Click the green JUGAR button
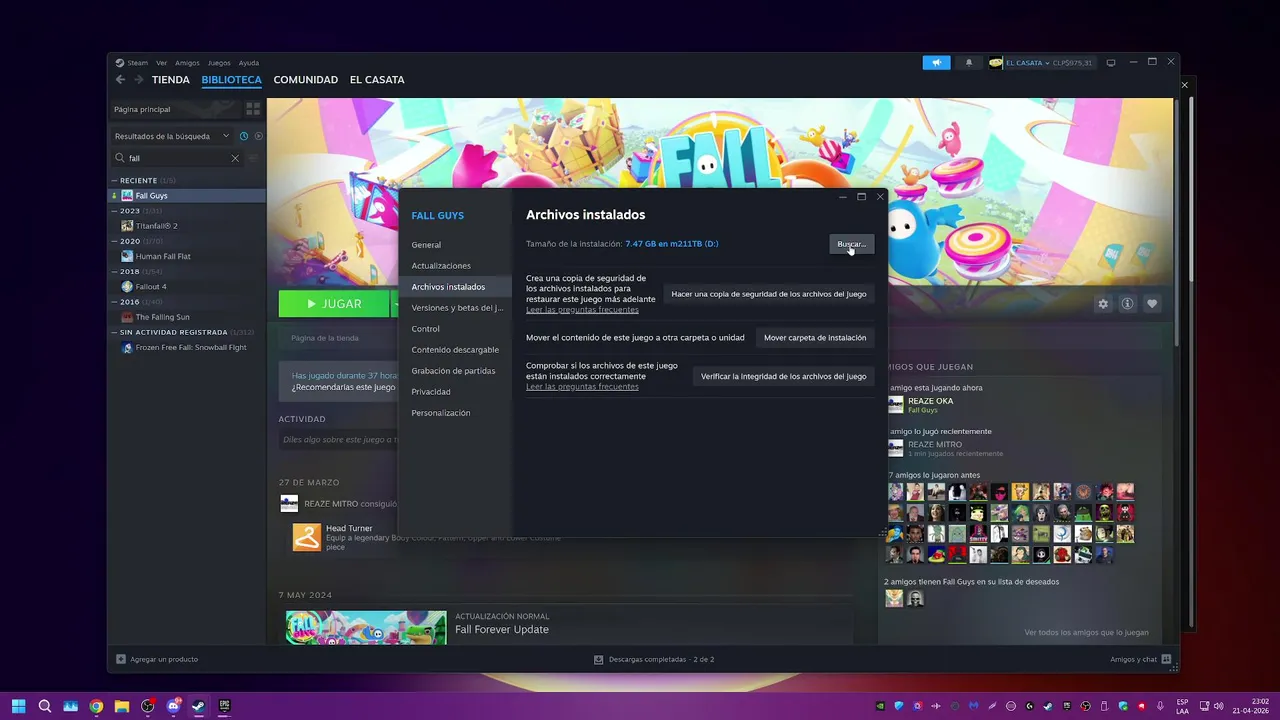The width and height of the screenshot is (1280, 720). (334, 304)
